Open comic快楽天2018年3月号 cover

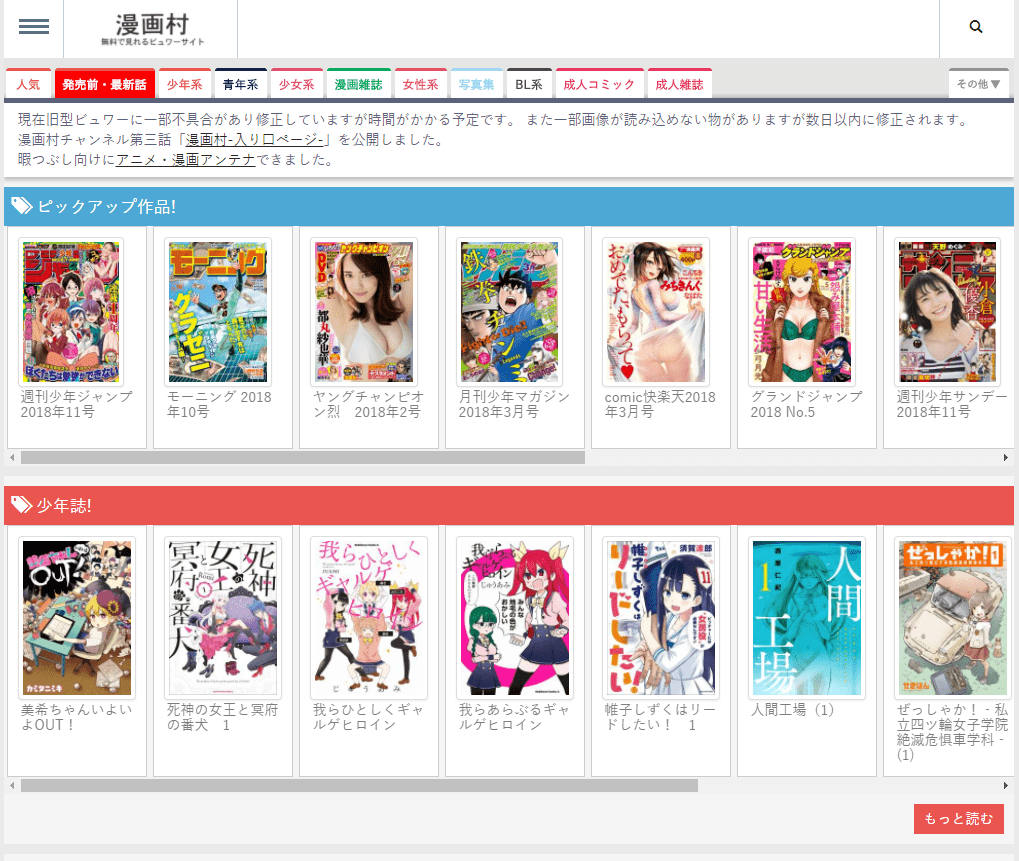click(656, 312)
